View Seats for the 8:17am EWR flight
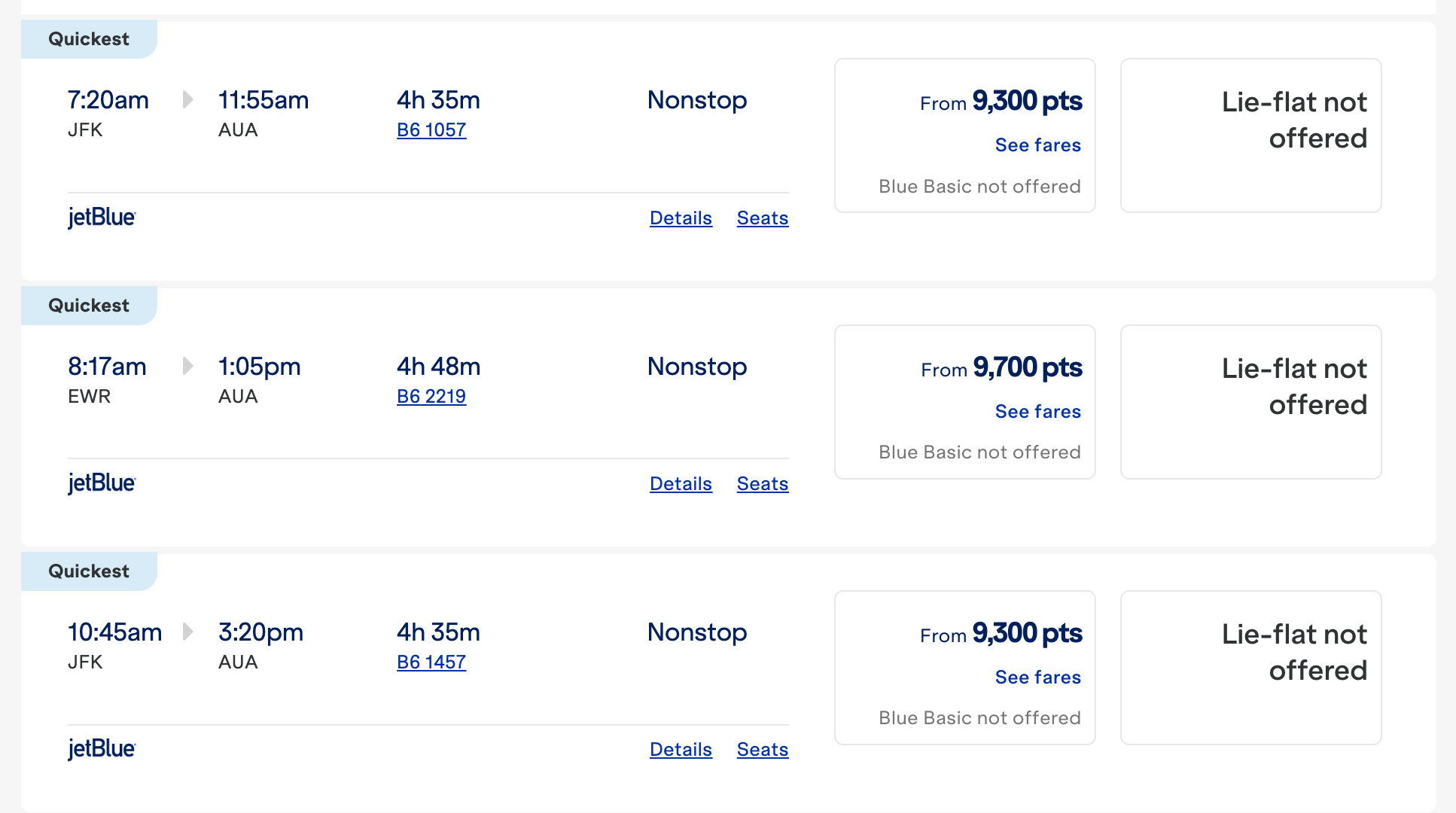The width and height of the screenshot is (1456, 813). 762,484
